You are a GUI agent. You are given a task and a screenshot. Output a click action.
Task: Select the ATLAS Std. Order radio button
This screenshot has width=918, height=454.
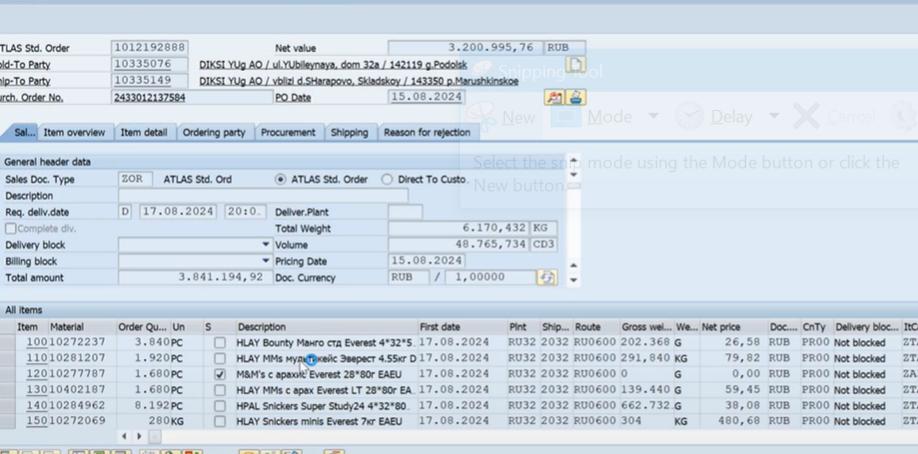[x=280, y=180]
